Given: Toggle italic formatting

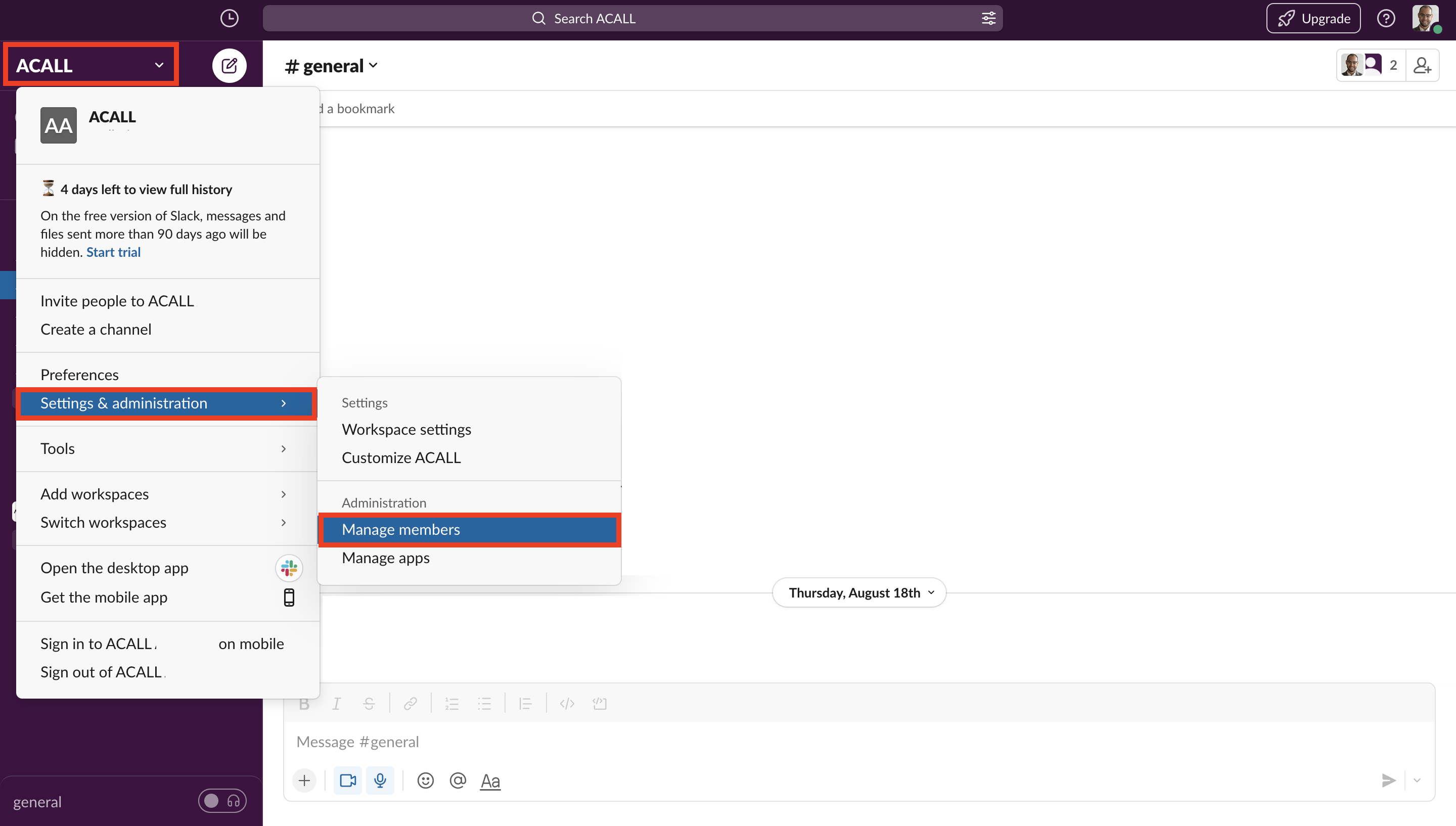Looking at the screenshot, I should [x=336, y=704].
